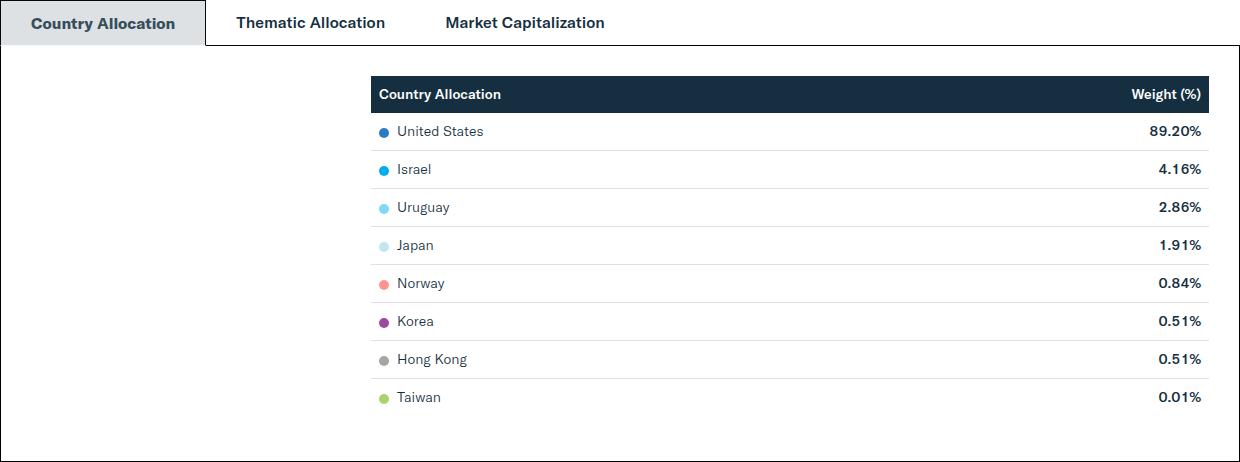Select the United States row label
Screen dimensions: 1240x462
click(440, 131)
